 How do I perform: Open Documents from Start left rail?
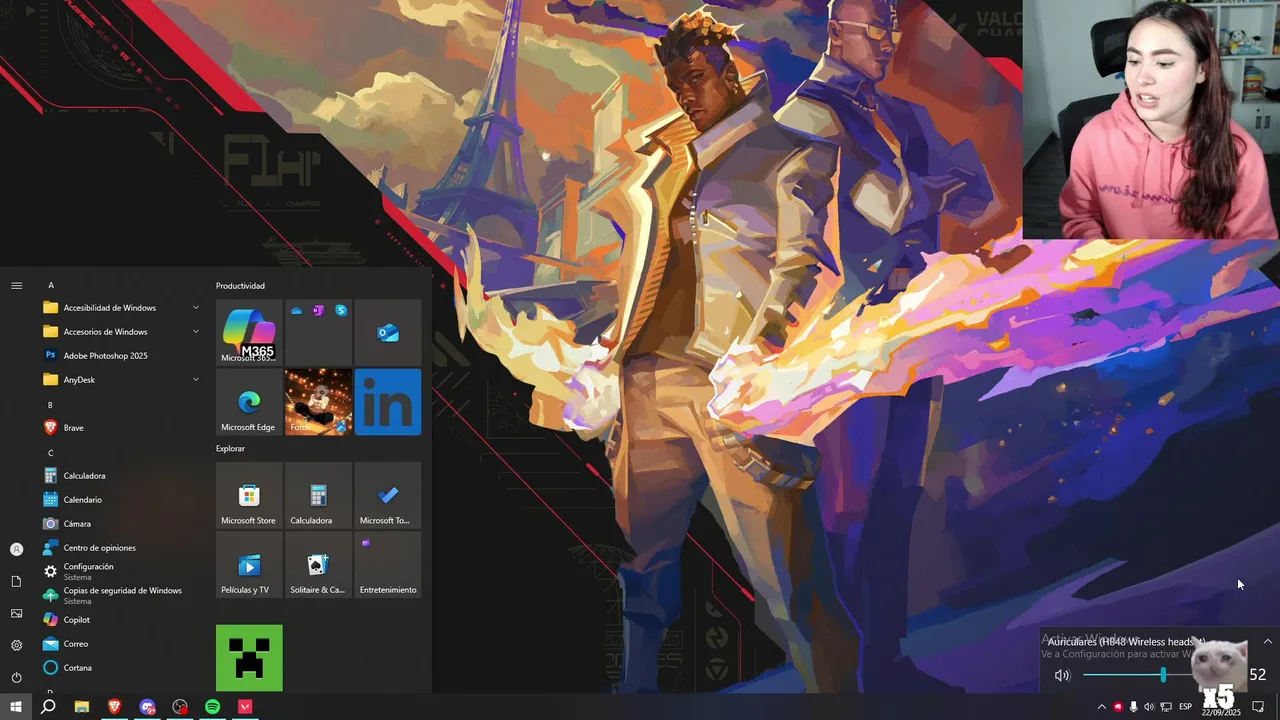[16, 581]
